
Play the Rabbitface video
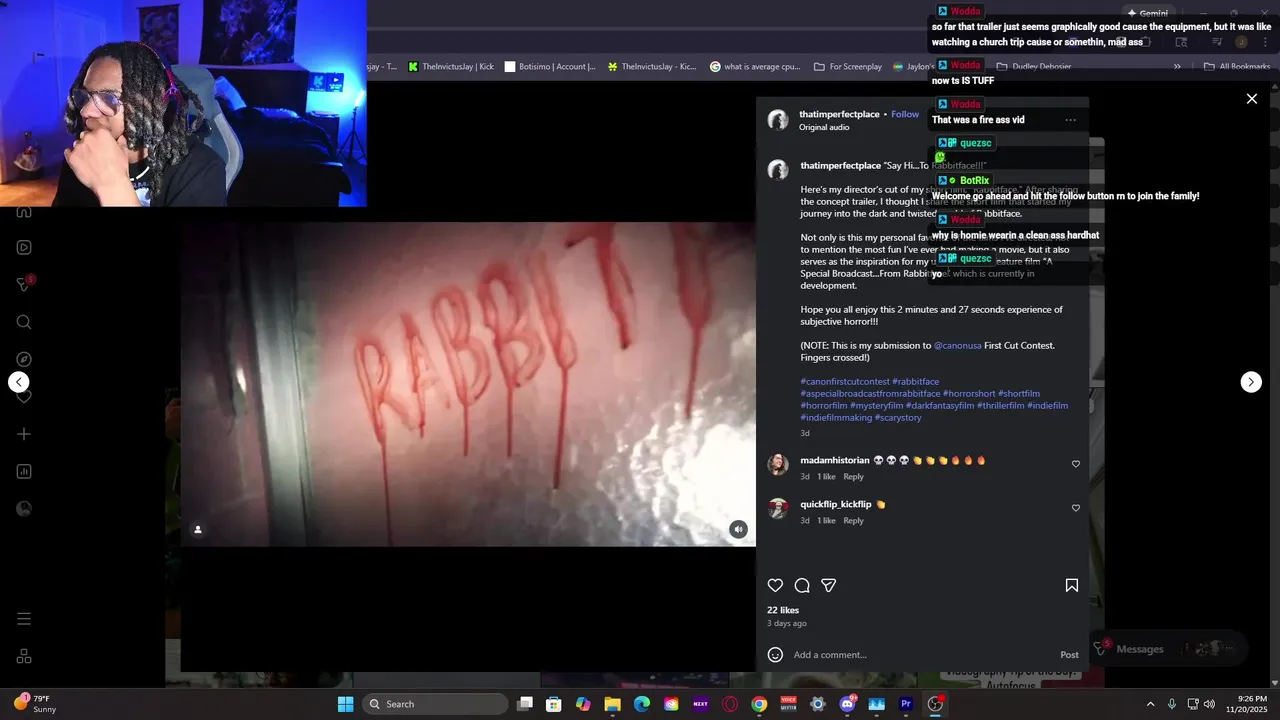(468, 384)
